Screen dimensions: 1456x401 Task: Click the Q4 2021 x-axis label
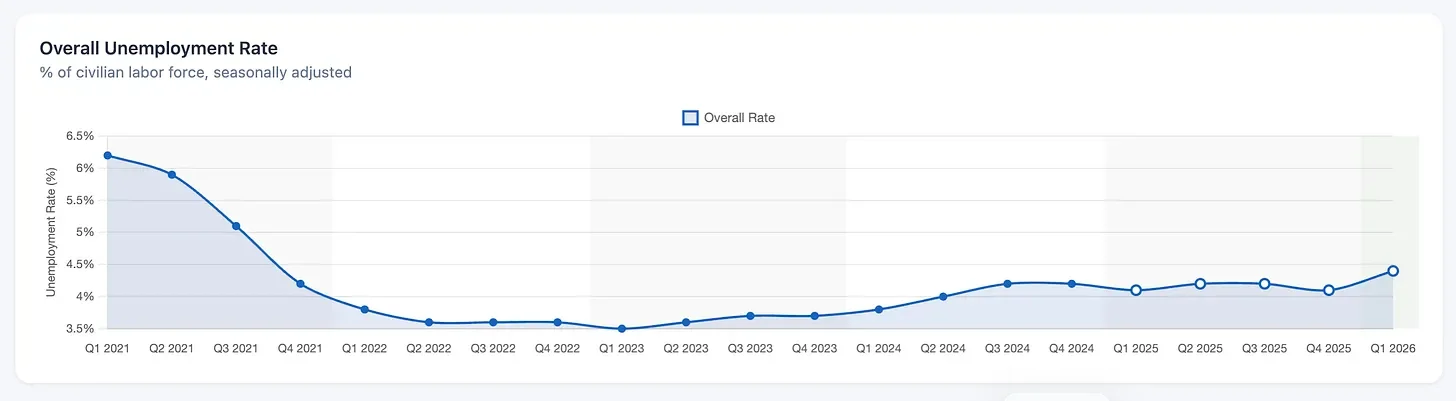pyautogui.click(x=300, y=349)
